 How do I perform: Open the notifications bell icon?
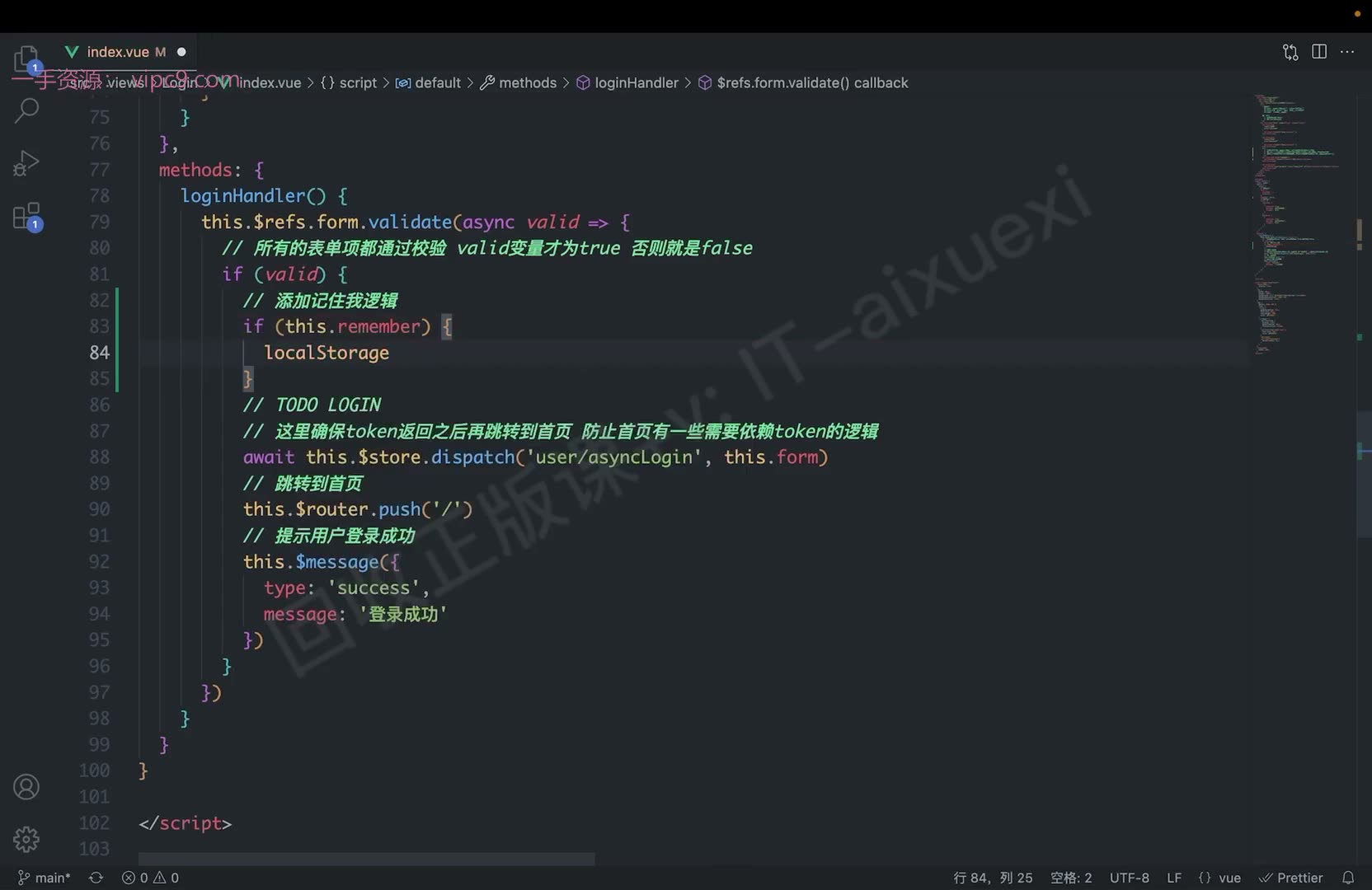point(1348,878)
